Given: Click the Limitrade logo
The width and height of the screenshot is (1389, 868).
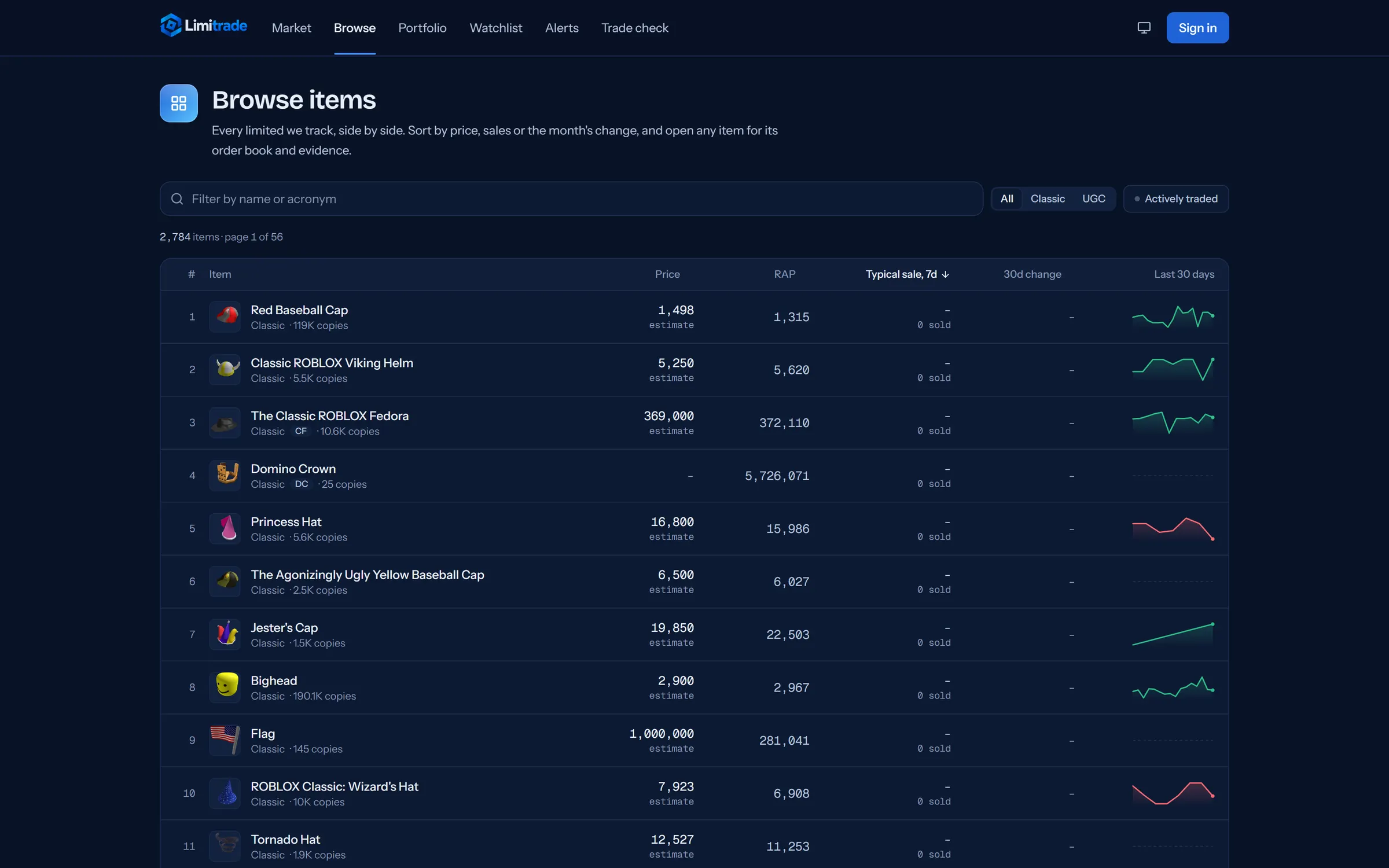Looking at the screenshot, I should 203,26.
